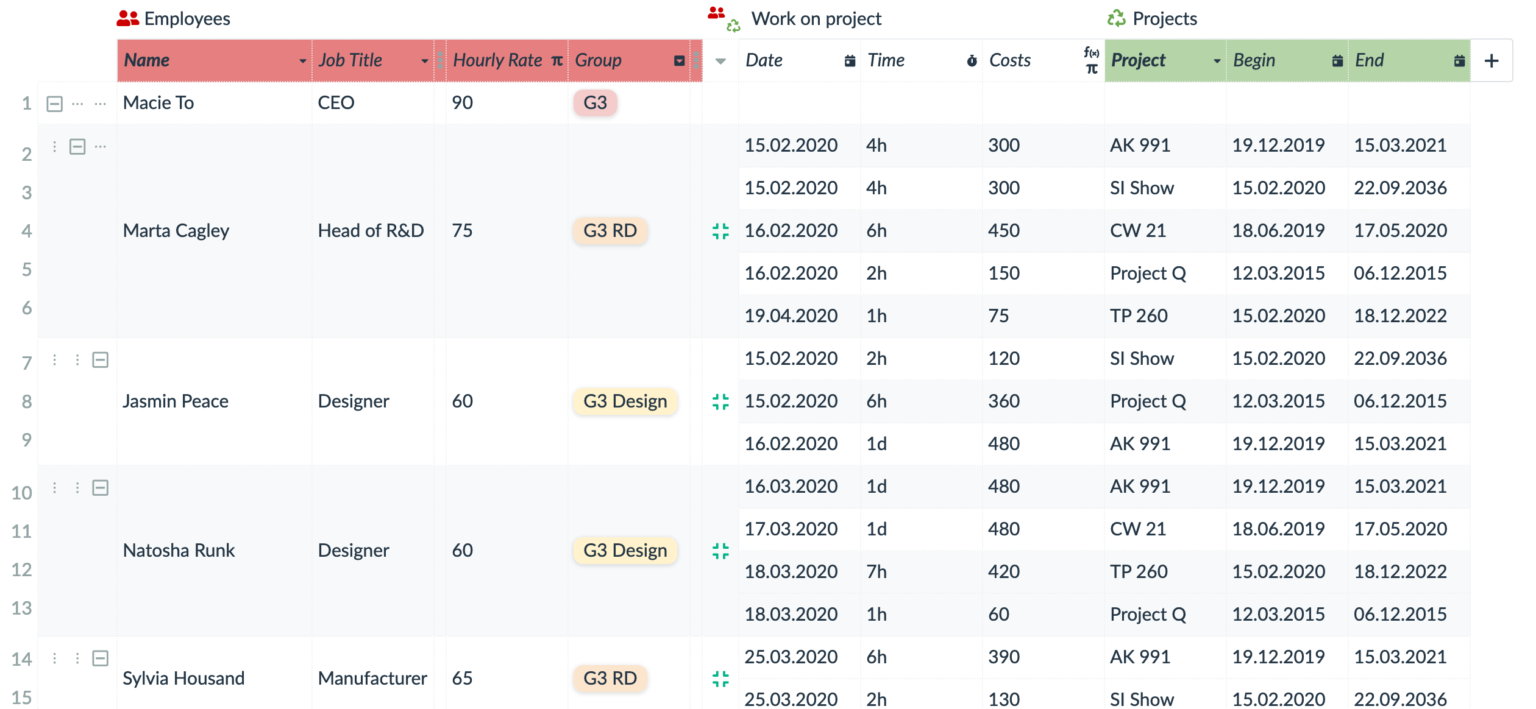Click the + button to add a column
The image size is (1536, 709).
(x=1491, y=60)
